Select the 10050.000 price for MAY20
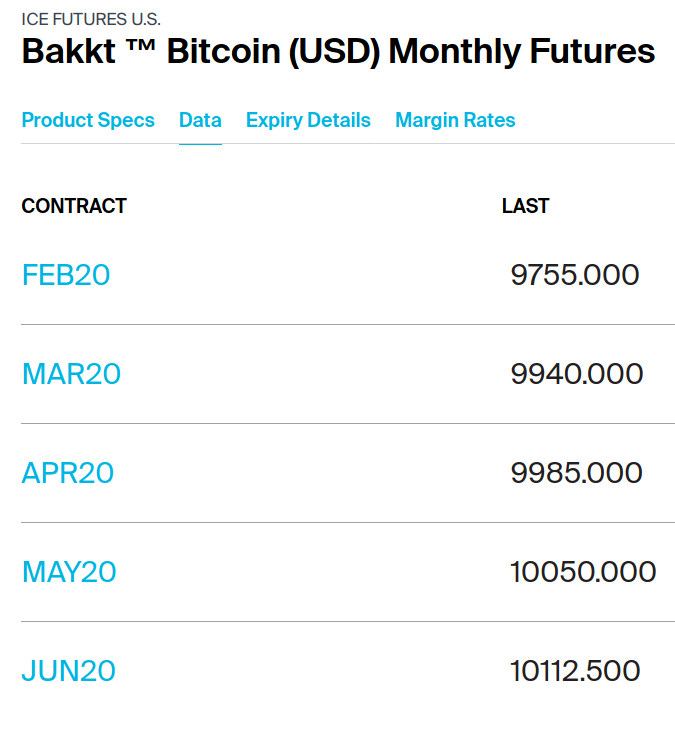The image size is (675, 751). coord(583,572)
